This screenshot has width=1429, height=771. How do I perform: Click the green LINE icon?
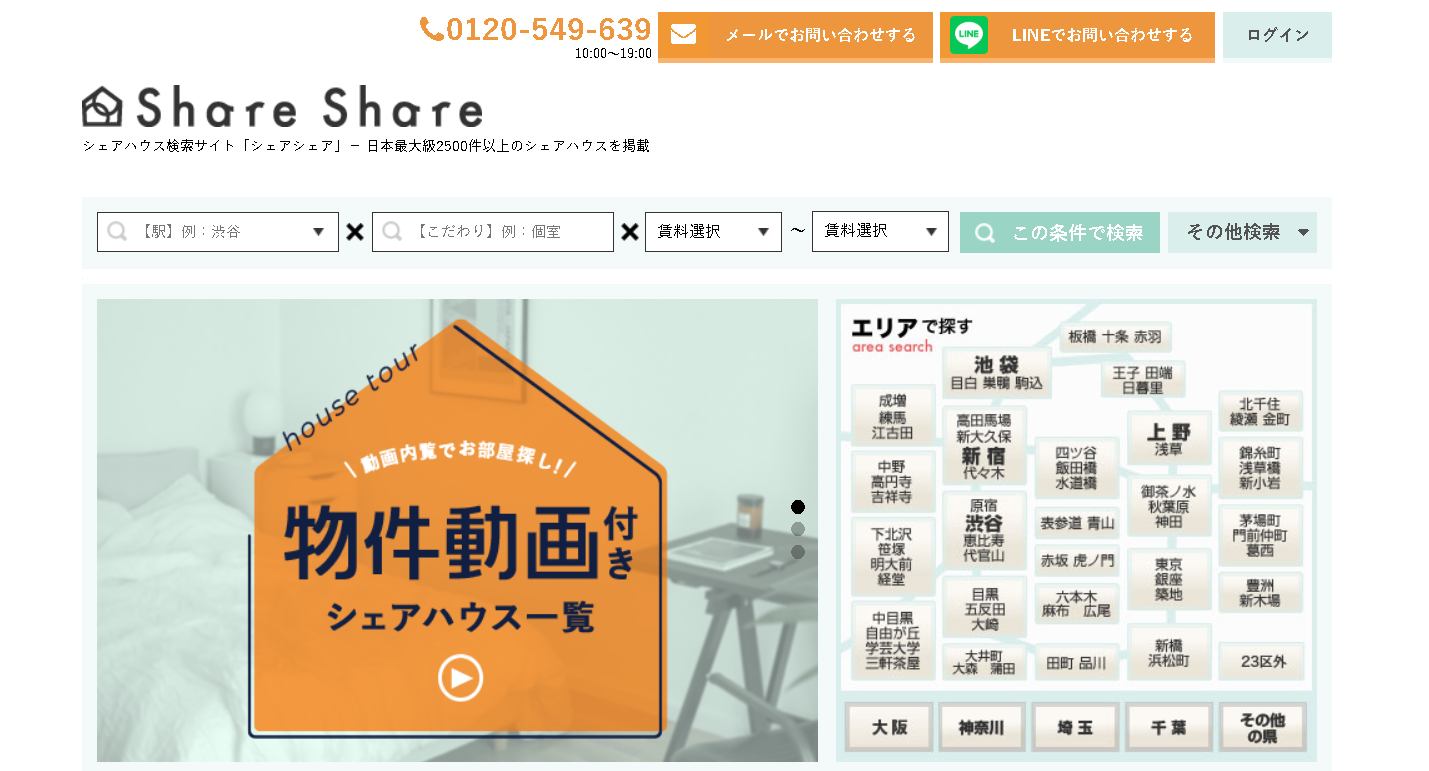968,35
